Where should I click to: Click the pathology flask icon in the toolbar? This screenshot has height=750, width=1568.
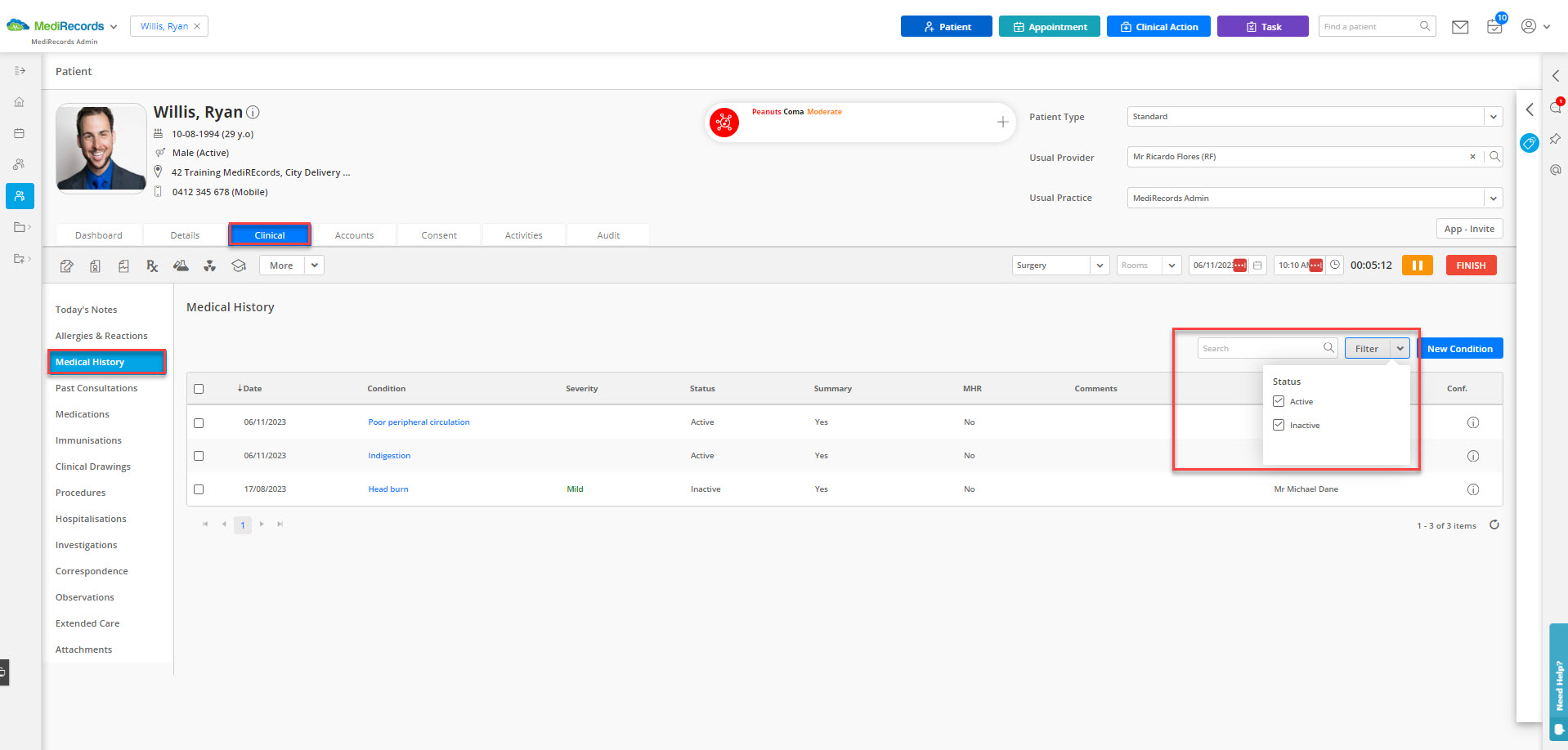[181, 266]
